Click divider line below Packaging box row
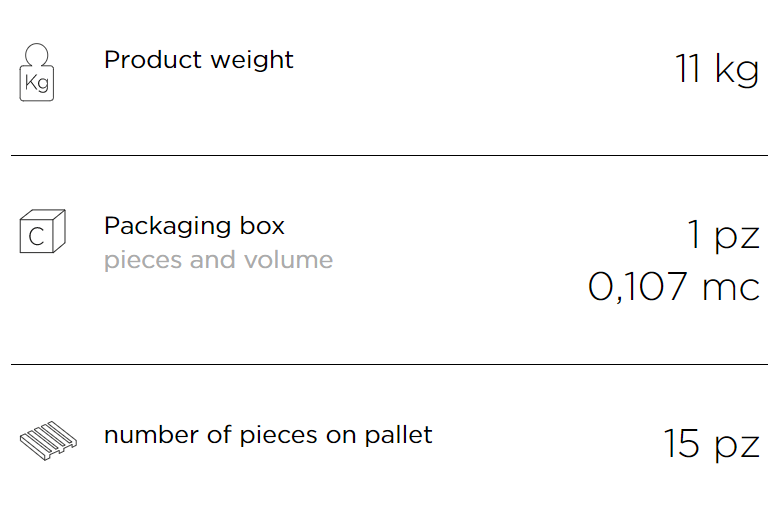 click(x=390, y=364)
